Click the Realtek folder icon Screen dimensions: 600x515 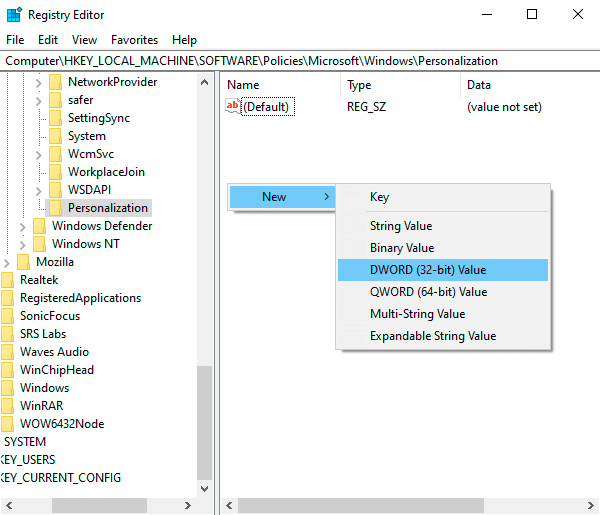pyautogui.click(x=7, y=280)
